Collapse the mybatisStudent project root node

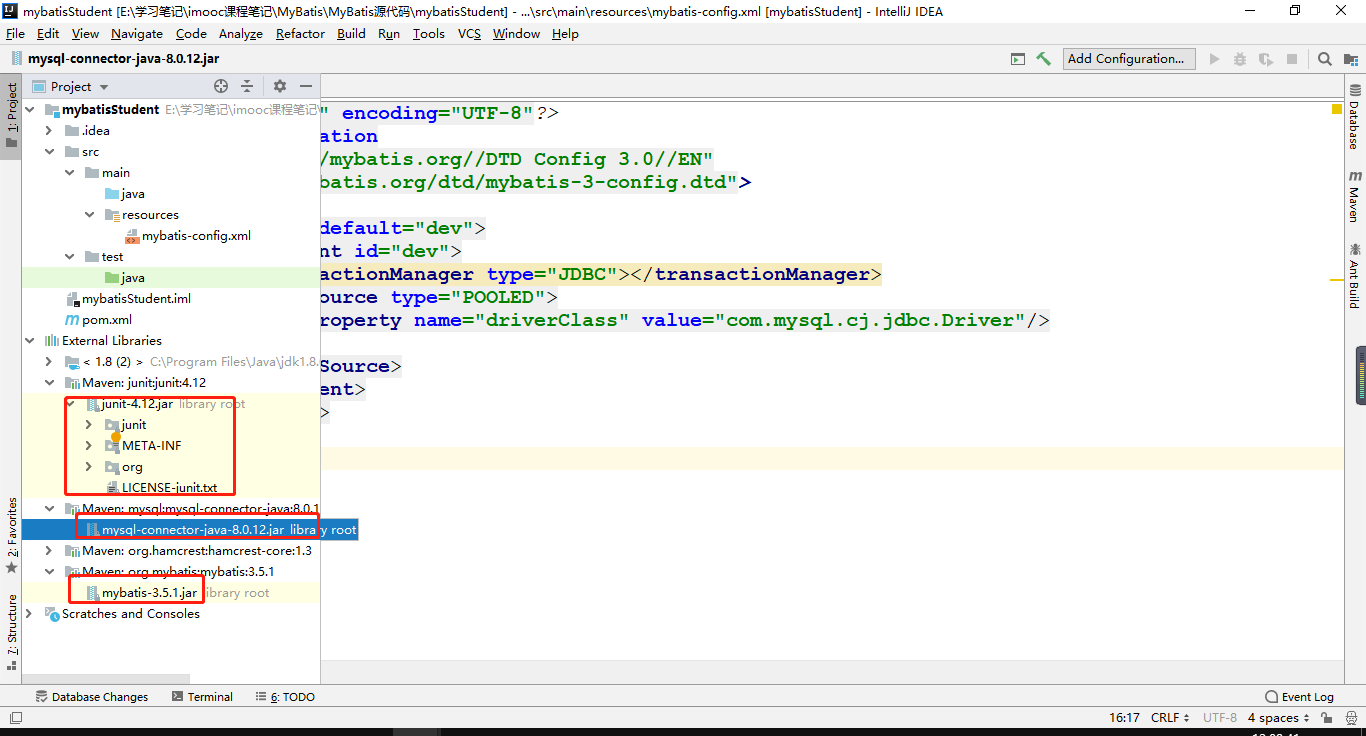point(28,109)
